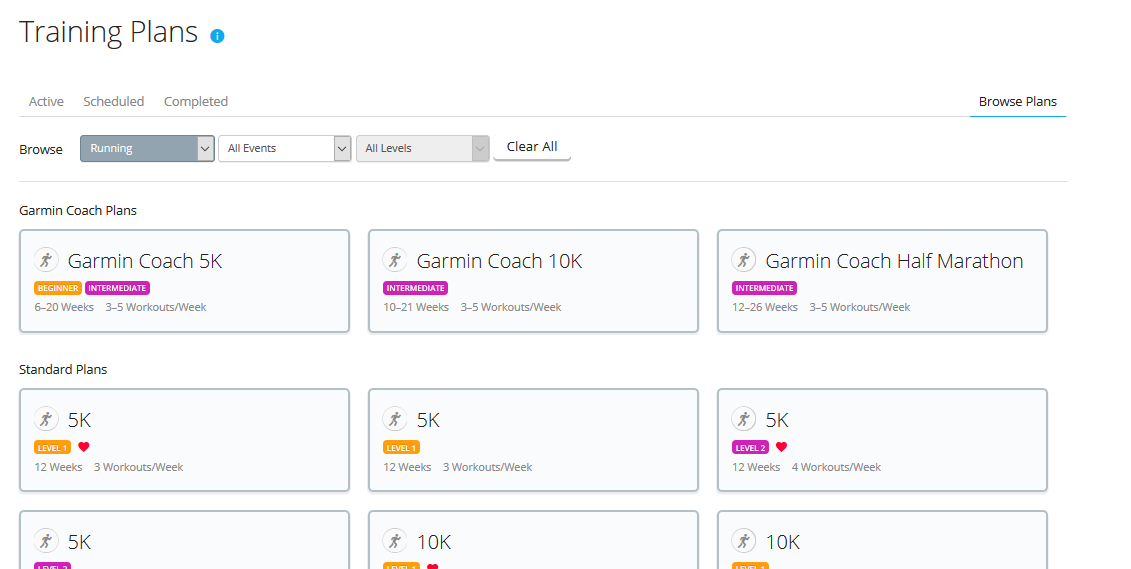
Task: Click the runner icon on Garmin Coach 10K
Action: click(x=395, y=260)
